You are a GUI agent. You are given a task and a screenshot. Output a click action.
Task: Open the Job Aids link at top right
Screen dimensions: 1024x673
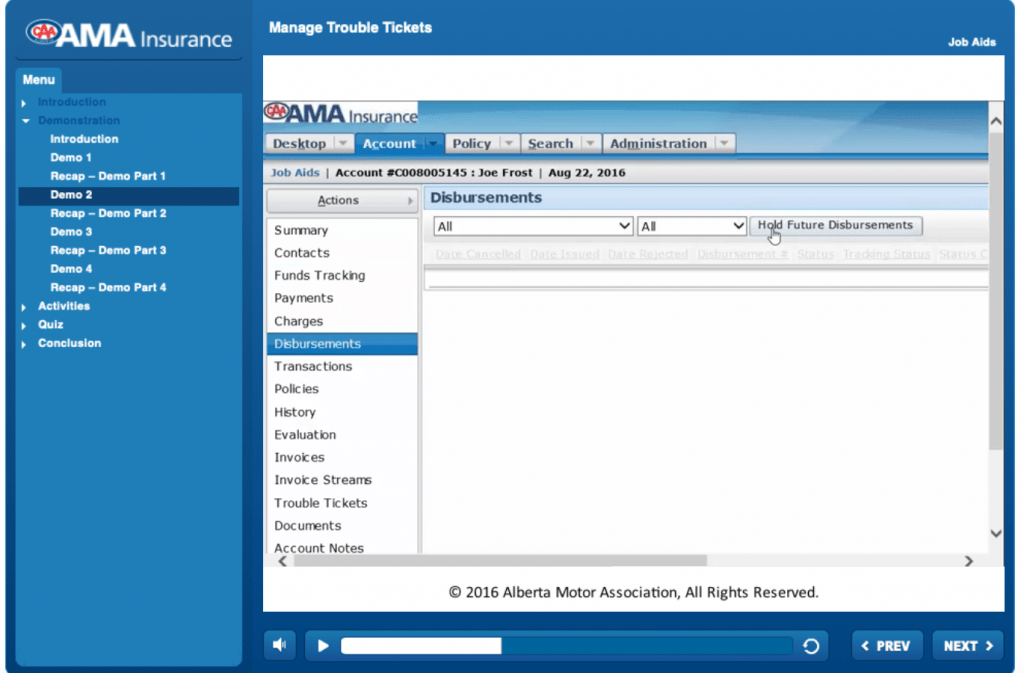tap(971, 43)
